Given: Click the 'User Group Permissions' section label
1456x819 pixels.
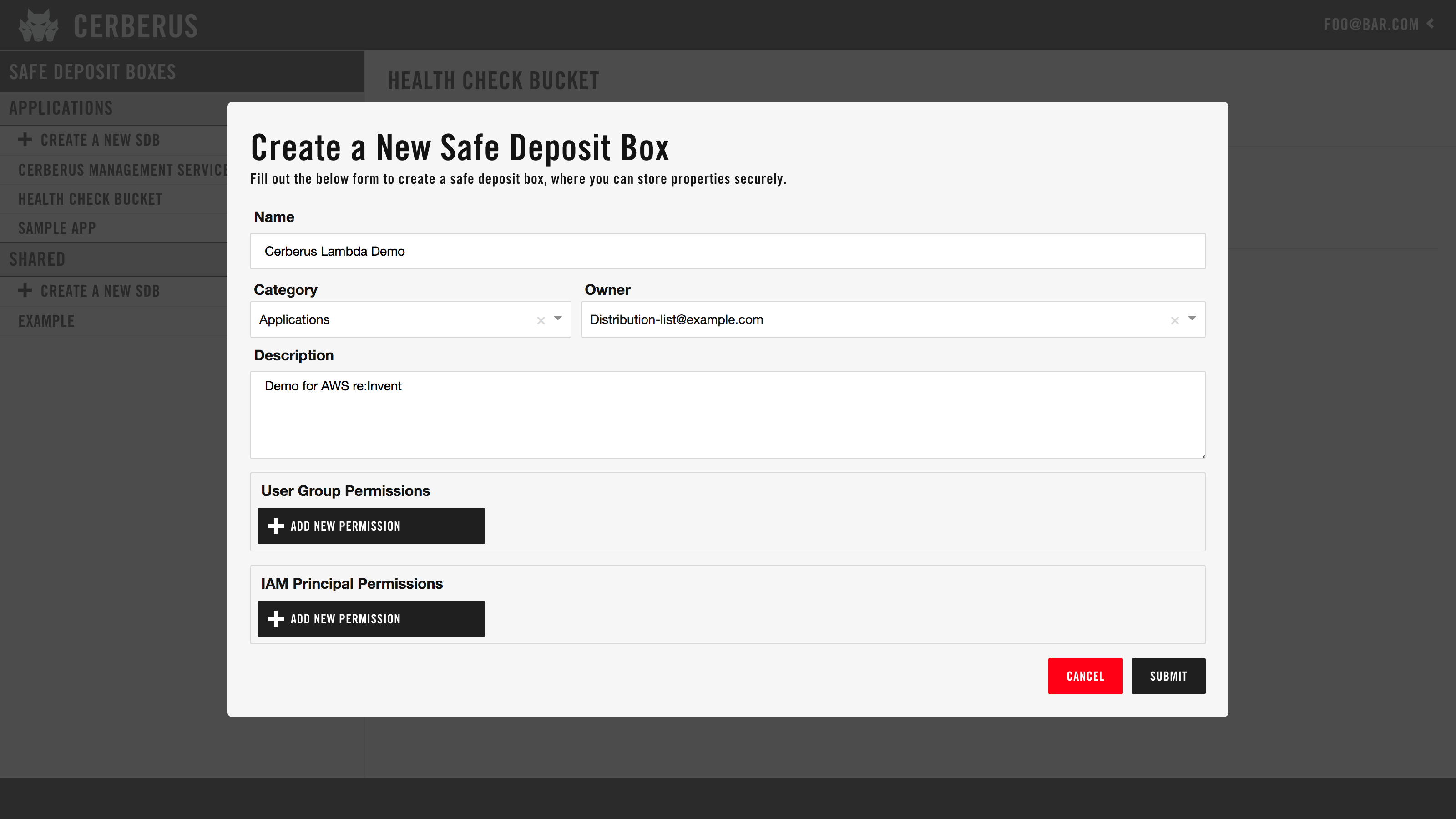Looking at the screenshot, I should coord(345,490).
